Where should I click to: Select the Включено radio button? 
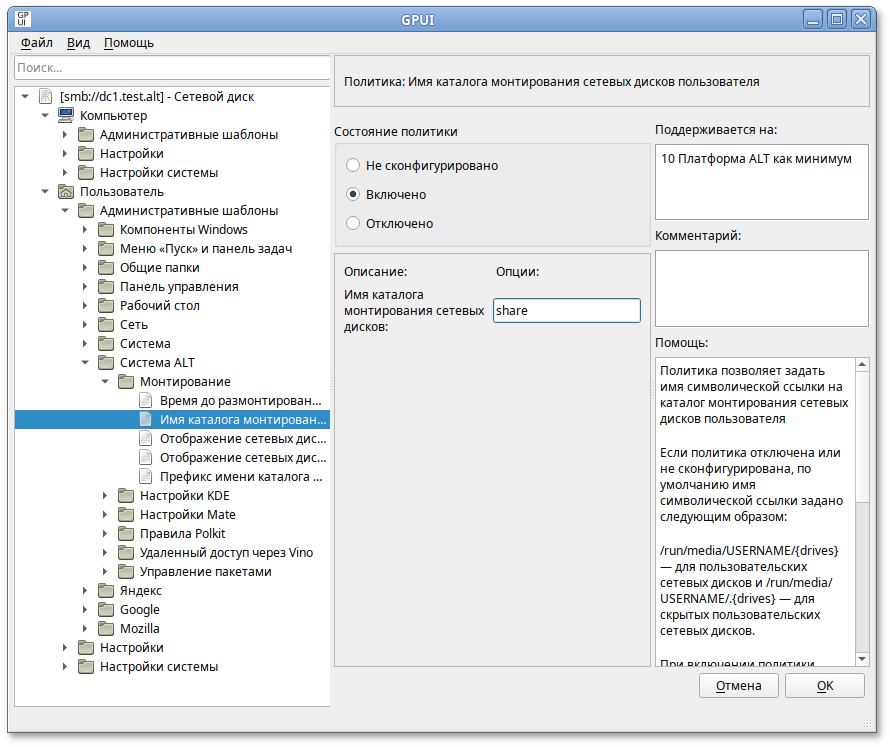[x=353, y=194]
